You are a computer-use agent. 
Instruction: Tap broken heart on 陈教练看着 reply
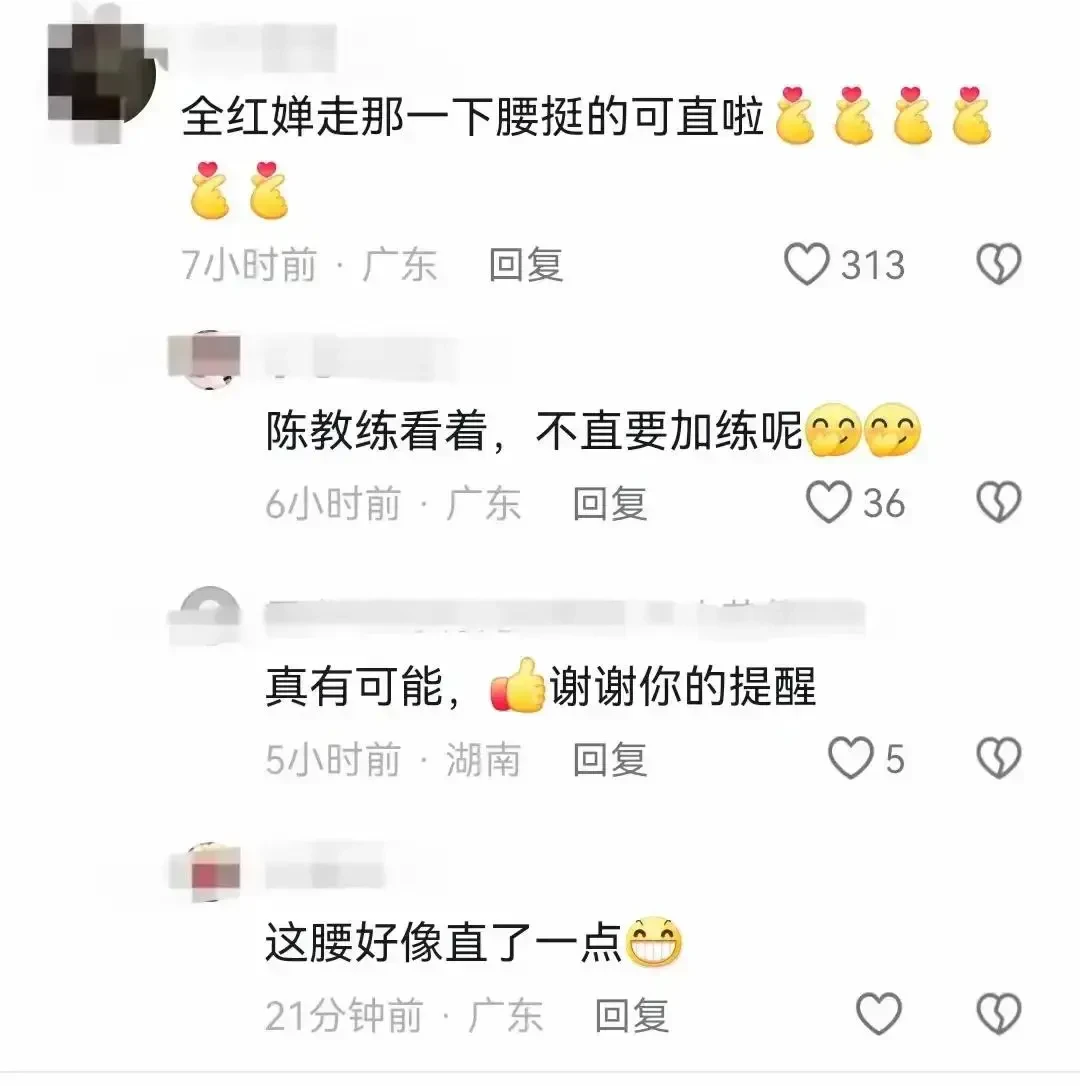click(x=998, y=502)
